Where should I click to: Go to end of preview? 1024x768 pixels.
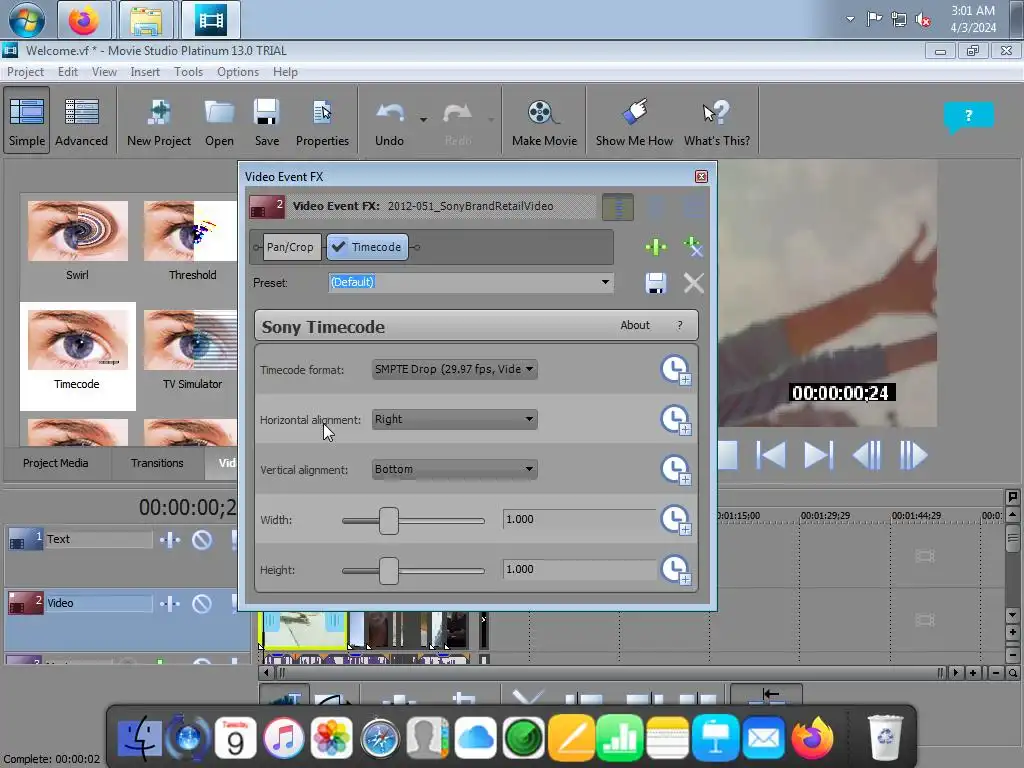(819, 455)
